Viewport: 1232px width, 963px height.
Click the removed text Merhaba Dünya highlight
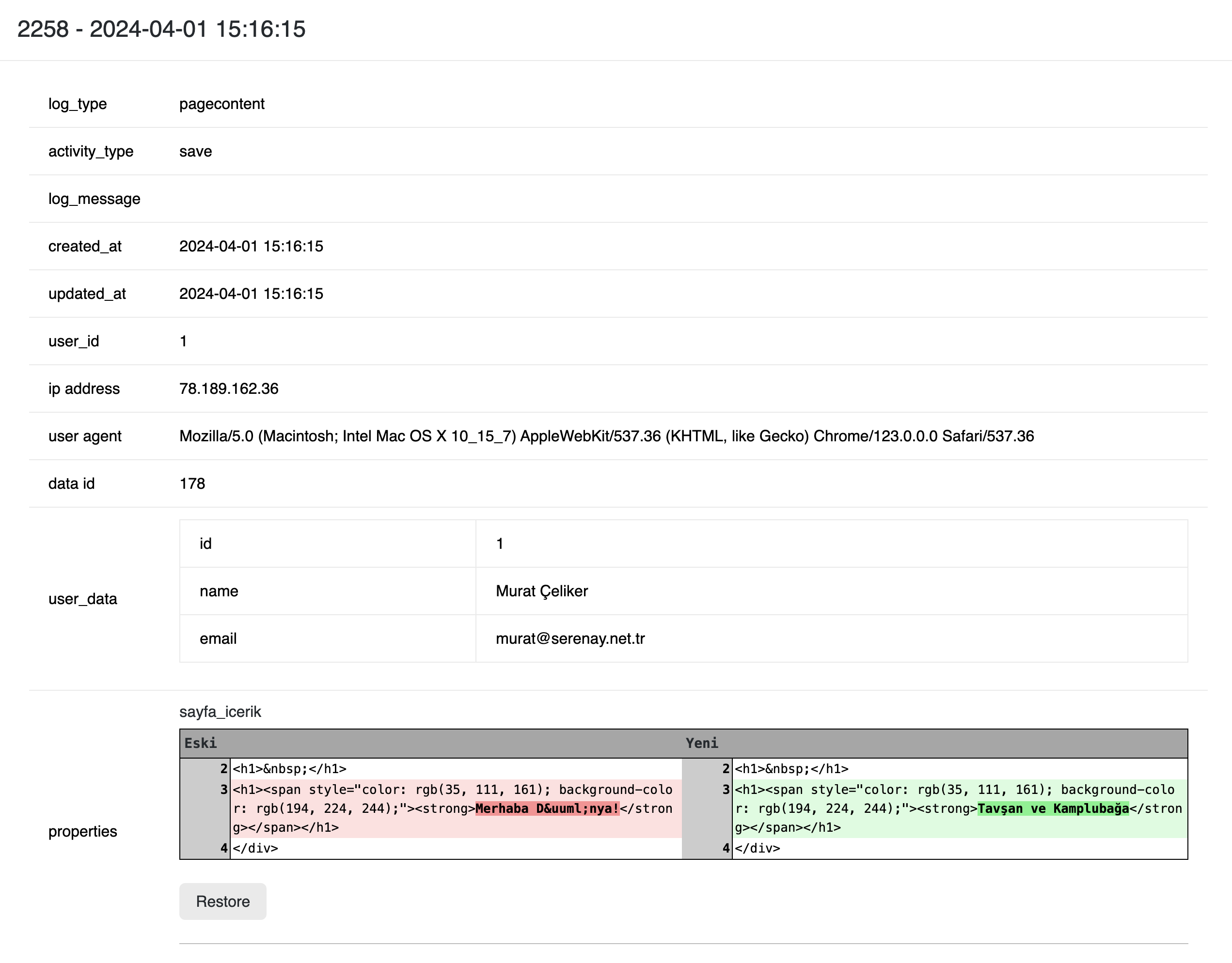click(547, 808)
